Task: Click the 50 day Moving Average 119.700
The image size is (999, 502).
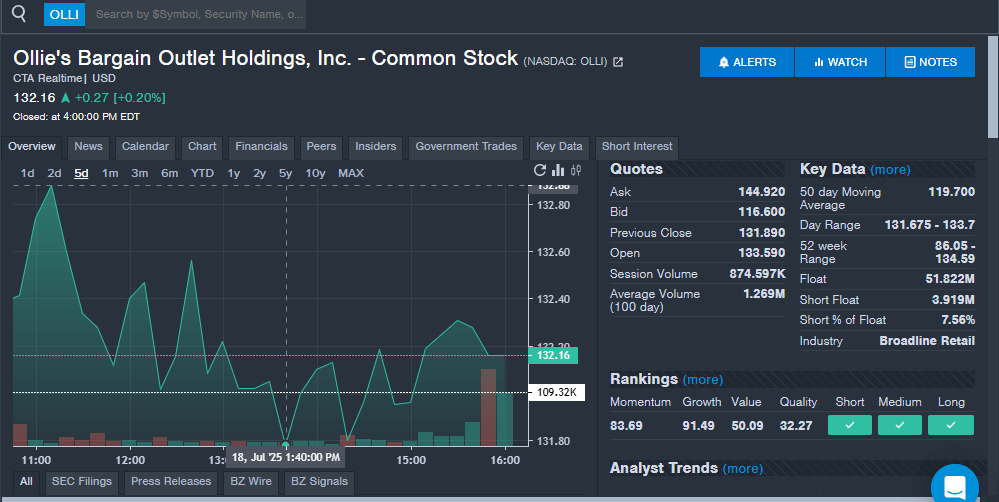Action: coord(951,192)
